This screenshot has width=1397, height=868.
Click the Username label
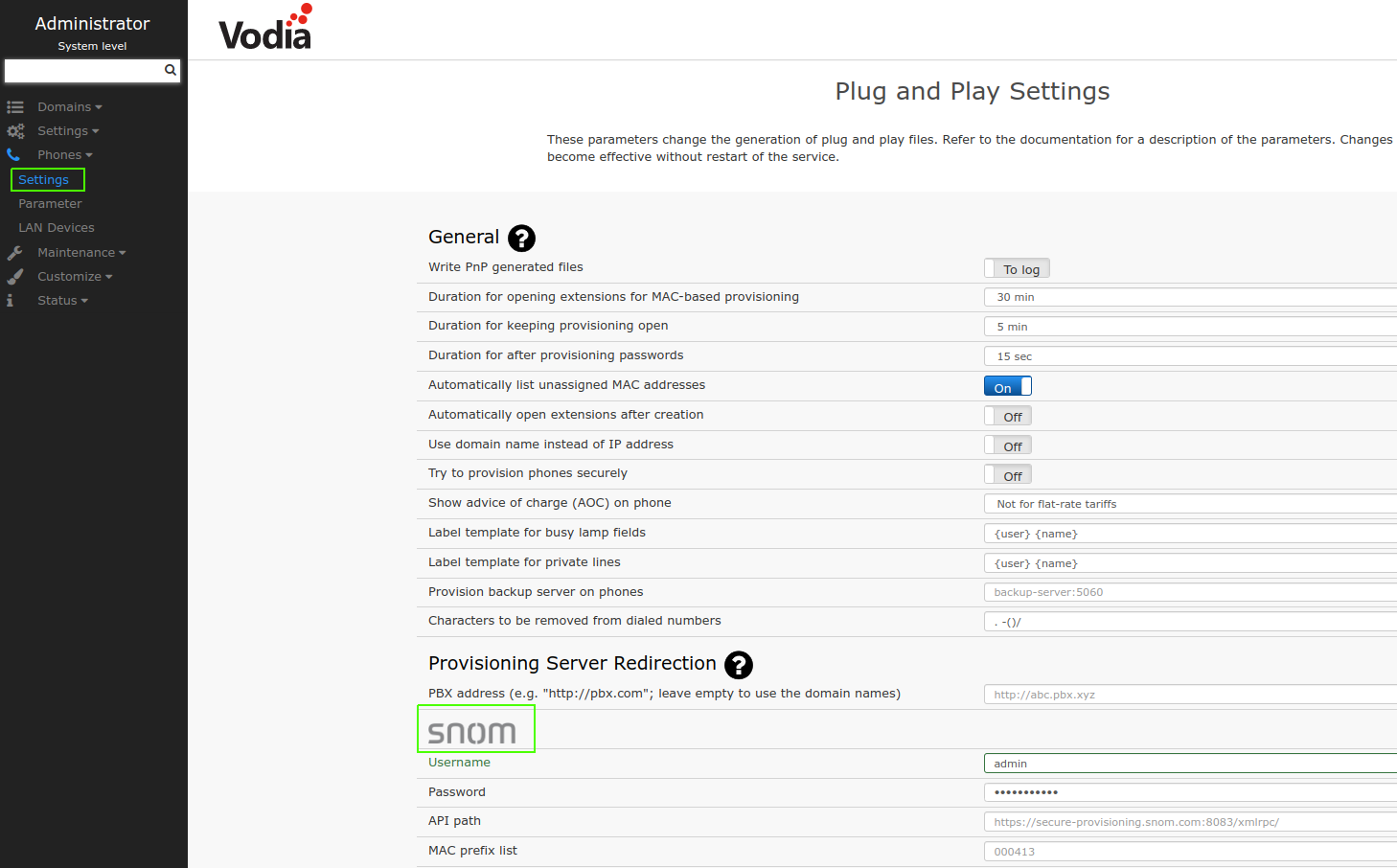pos(459,763)
